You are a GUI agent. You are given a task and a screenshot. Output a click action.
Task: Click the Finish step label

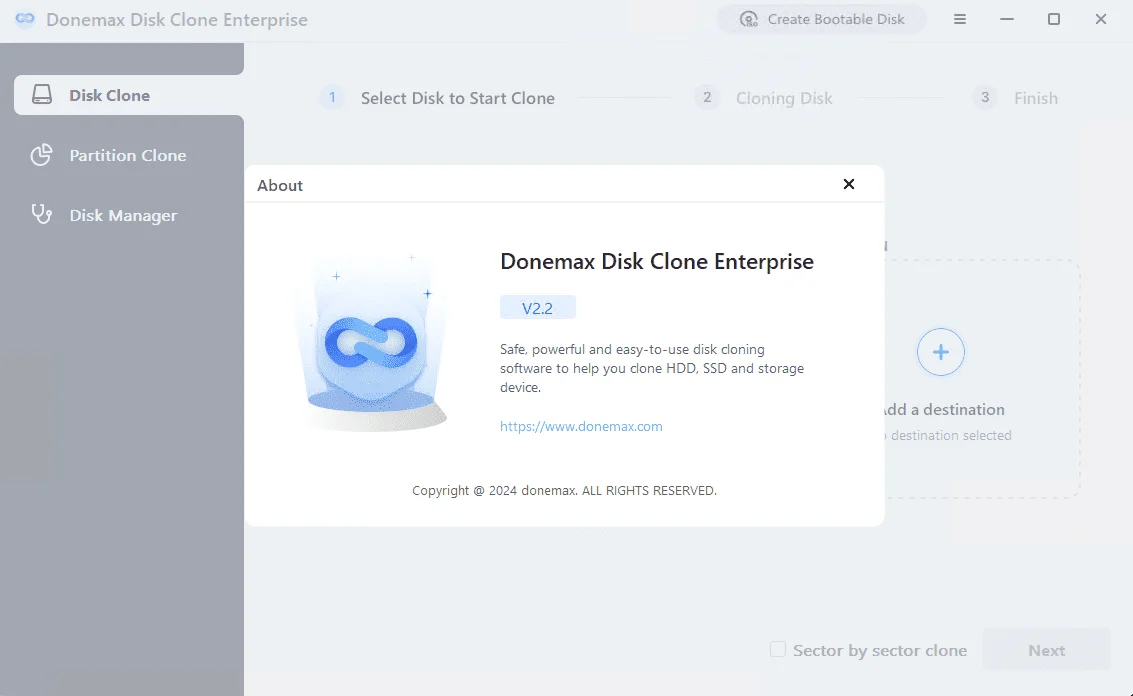point(1035,98)
